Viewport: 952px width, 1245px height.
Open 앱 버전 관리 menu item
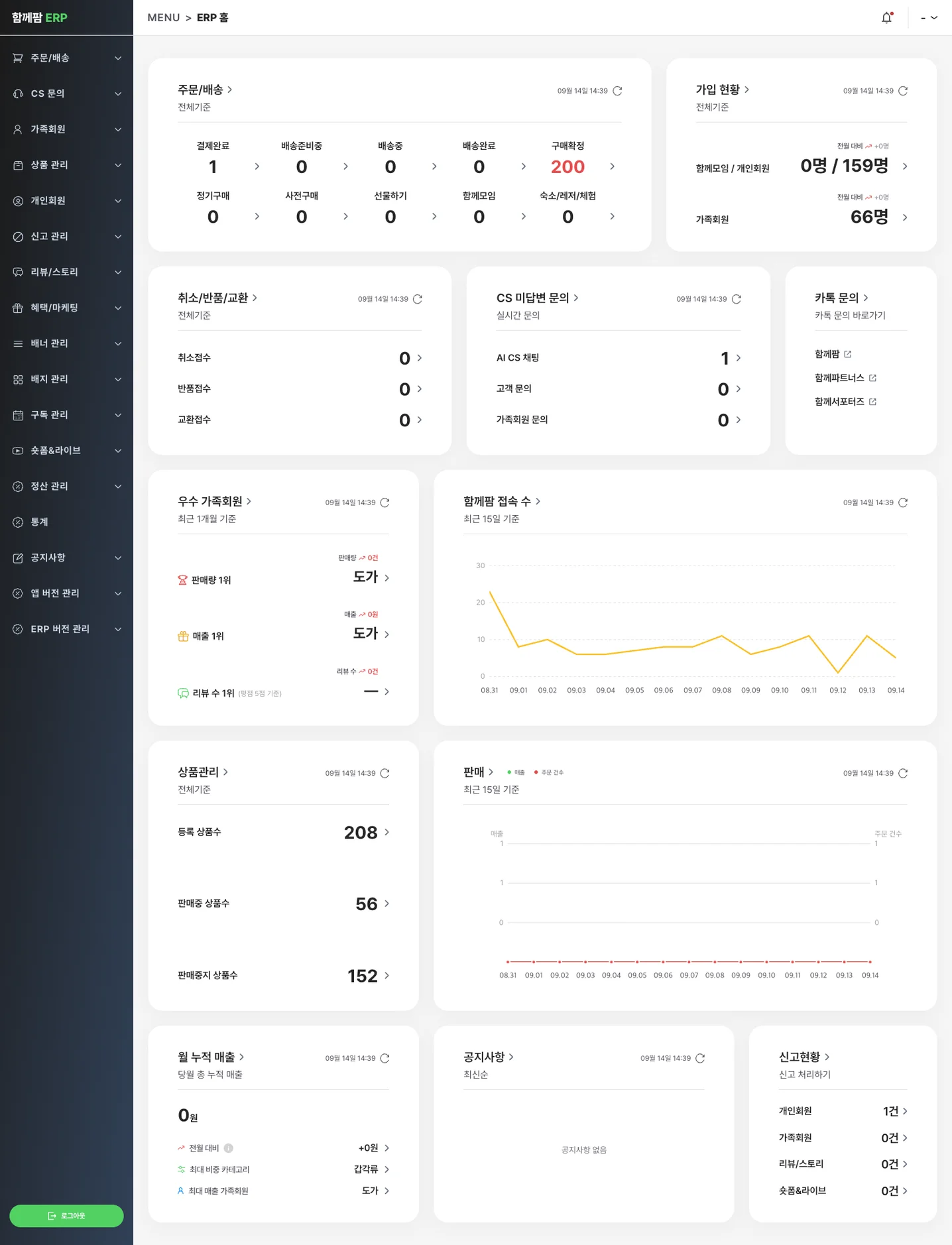pos(66,593)
